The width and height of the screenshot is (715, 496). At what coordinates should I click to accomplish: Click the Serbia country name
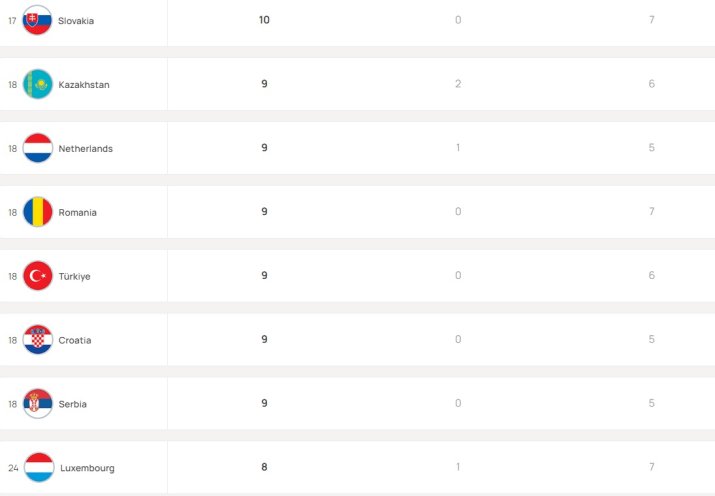click(73, 403)
